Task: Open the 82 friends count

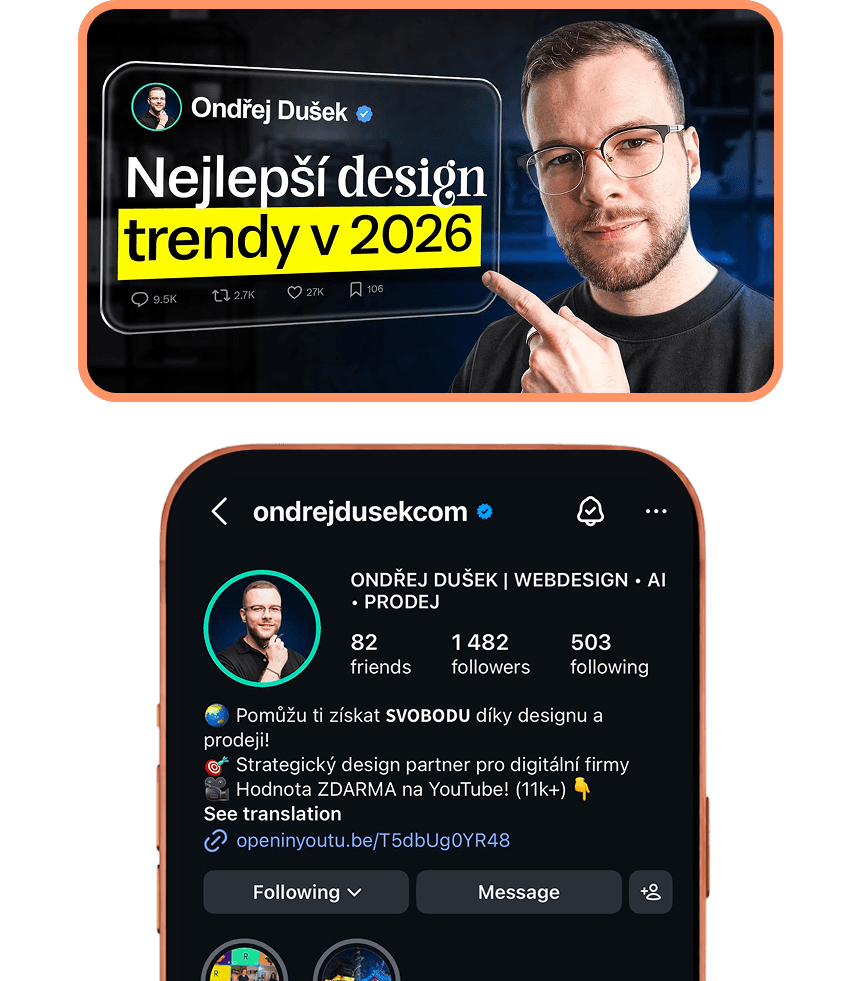Action: point(380,654)
